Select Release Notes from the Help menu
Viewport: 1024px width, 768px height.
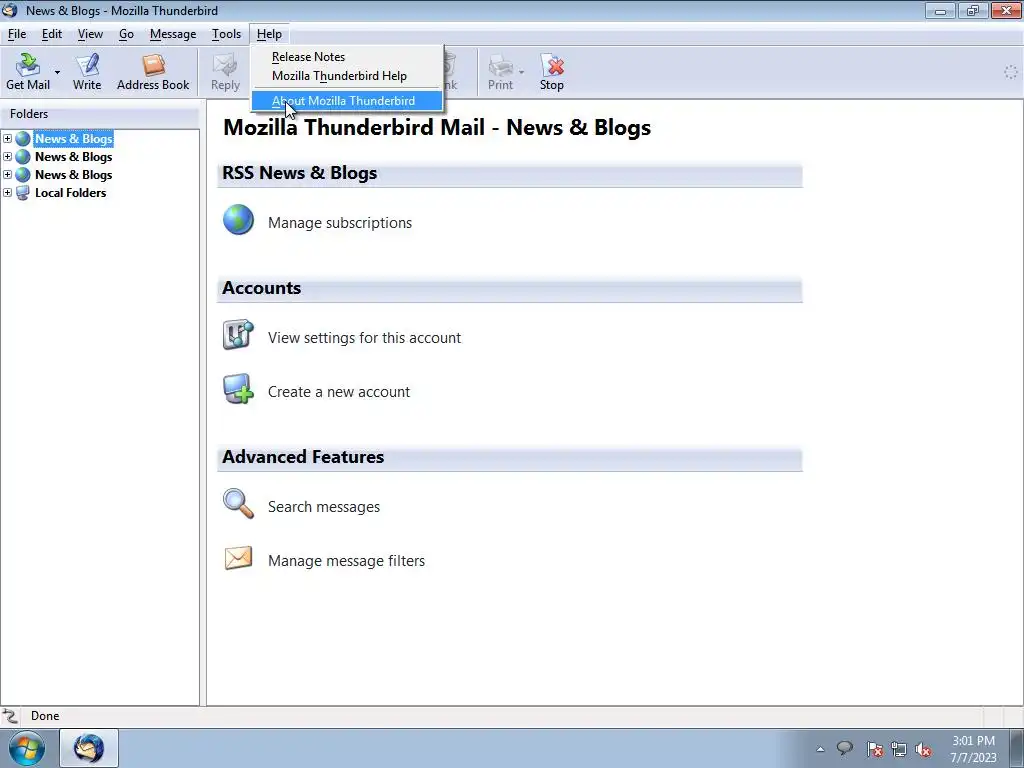point(308,57)
